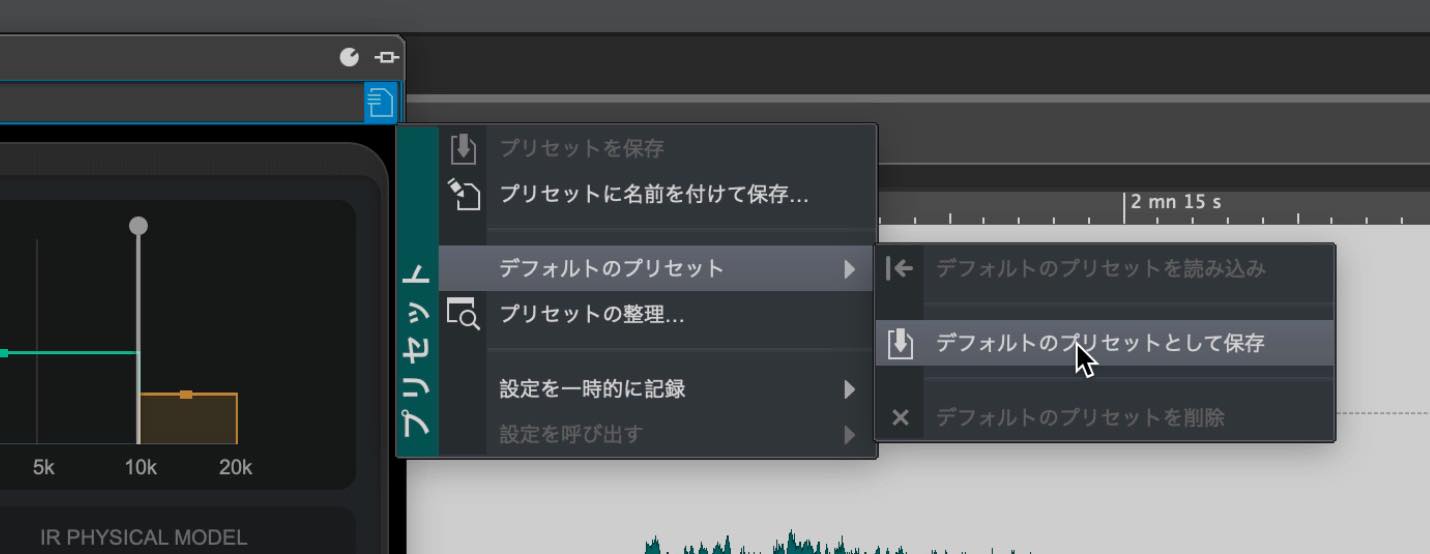The height and width of the screenshot is (554, 1430).
Task: Expand arrow beside 設定を呼び出す
Action: [849, 435]
